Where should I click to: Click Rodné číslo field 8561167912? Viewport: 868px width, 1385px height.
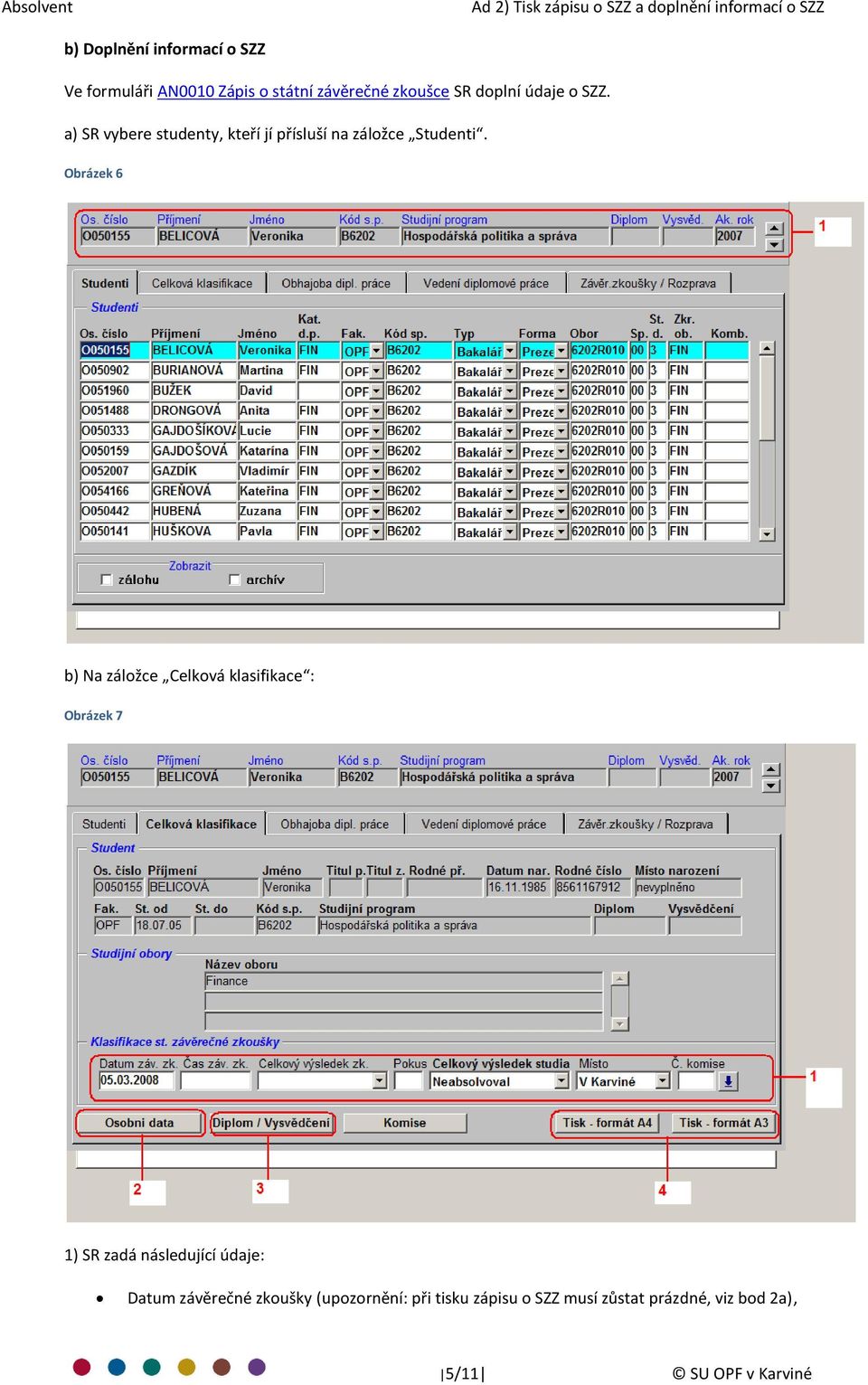(x=592, y=887)
